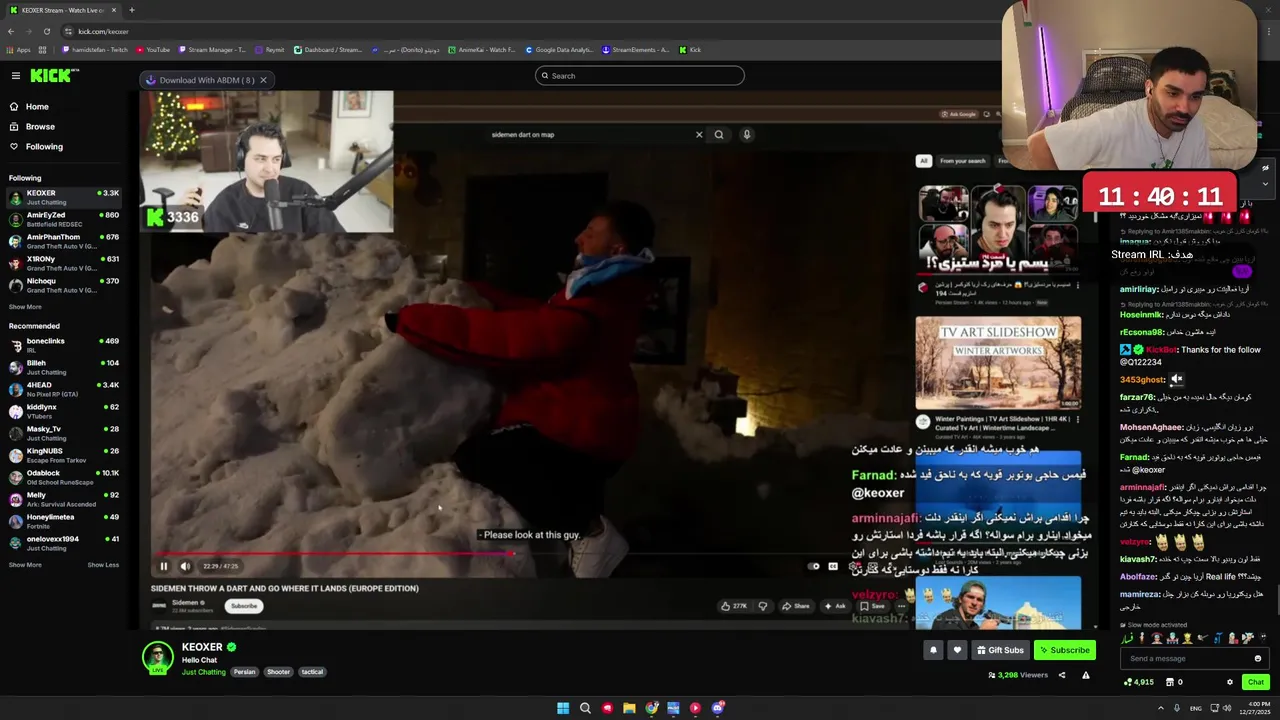The image size is (1280, 720).
Task: Click Download With ABDM button
Action: [199, 80]
